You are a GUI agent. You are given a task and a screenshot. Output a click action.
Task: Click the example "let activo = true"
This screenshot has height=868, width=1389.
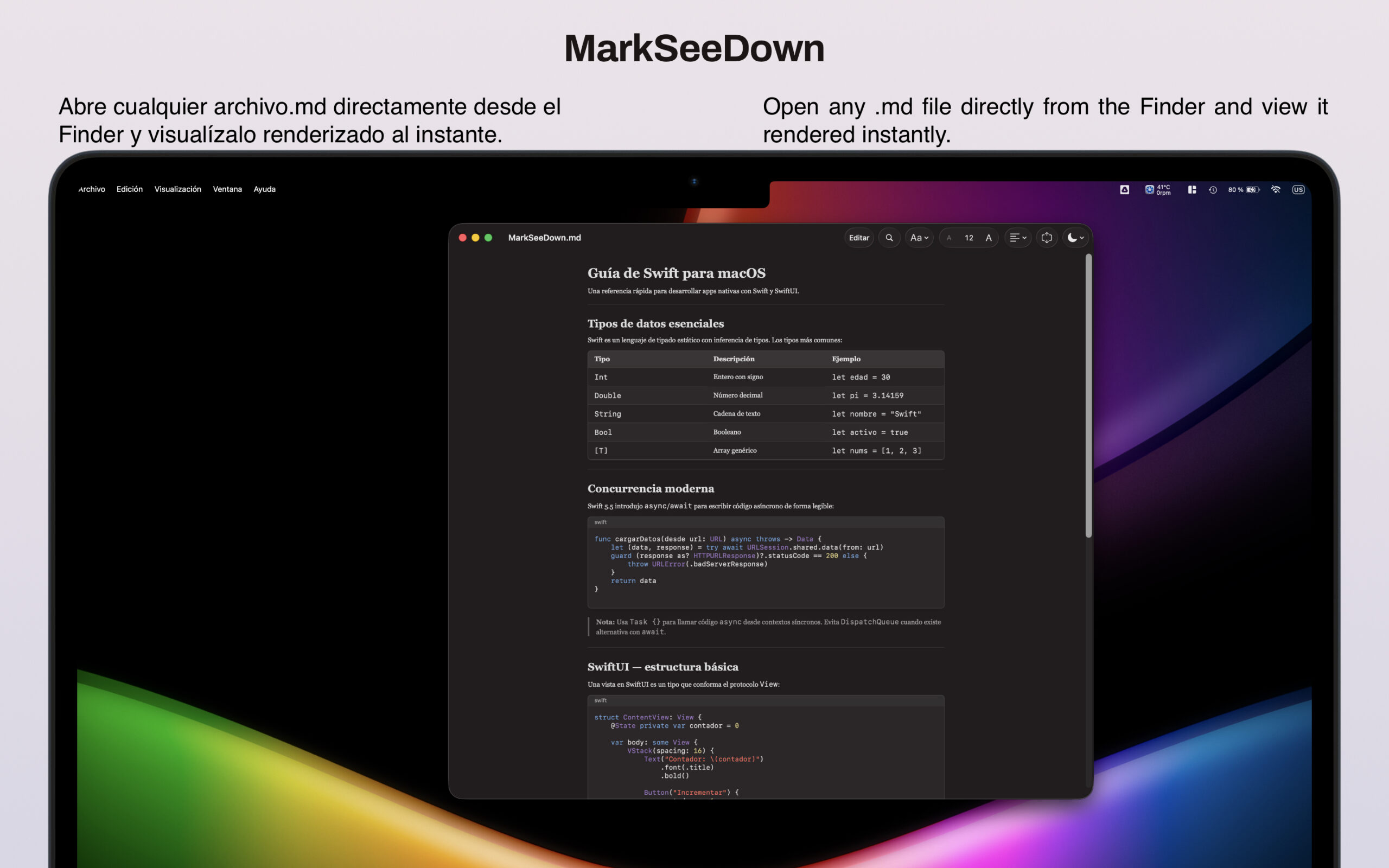click(x=870, y=432)
